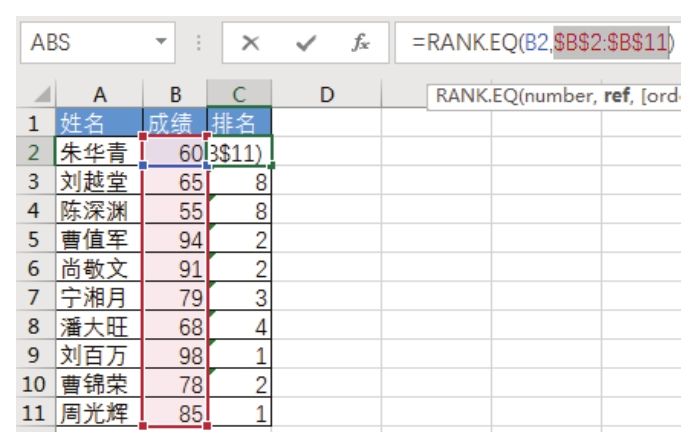Click the Cancel (X) formula button
This screenshot has height=444, width=693.
click(252, 44)
